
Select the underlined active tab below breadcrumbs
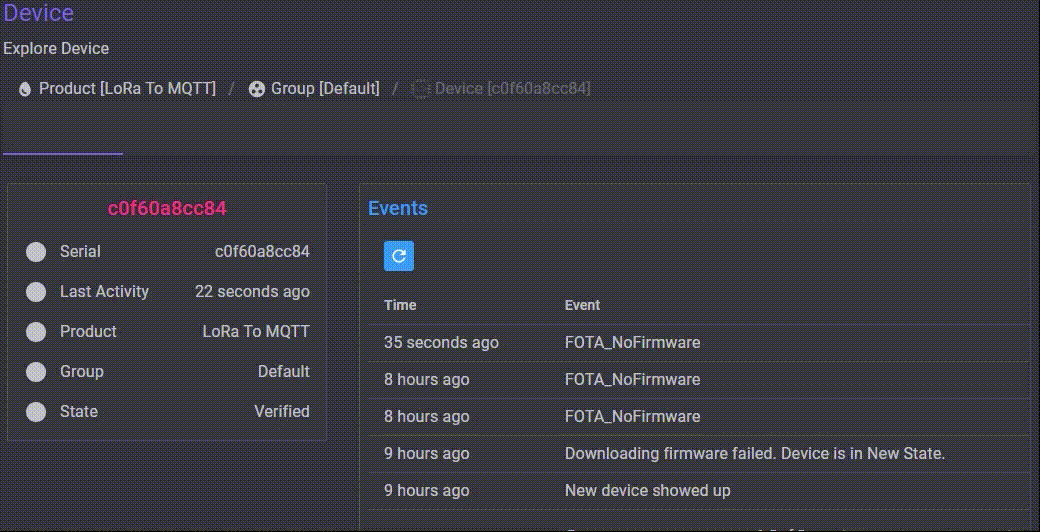[x=62, y=140]
